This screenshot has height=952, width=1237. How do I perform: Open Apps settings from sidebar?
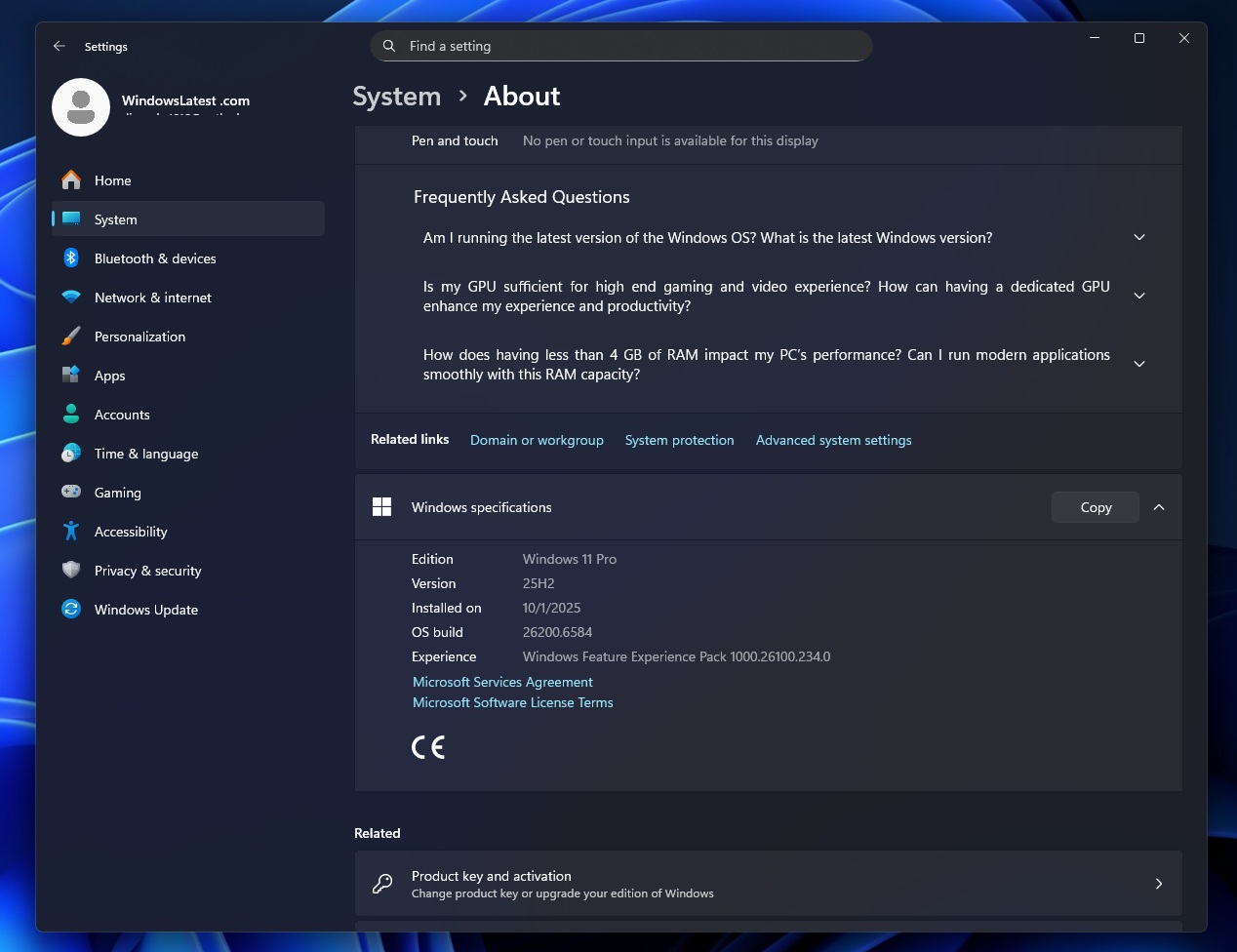tap(109, 376)
